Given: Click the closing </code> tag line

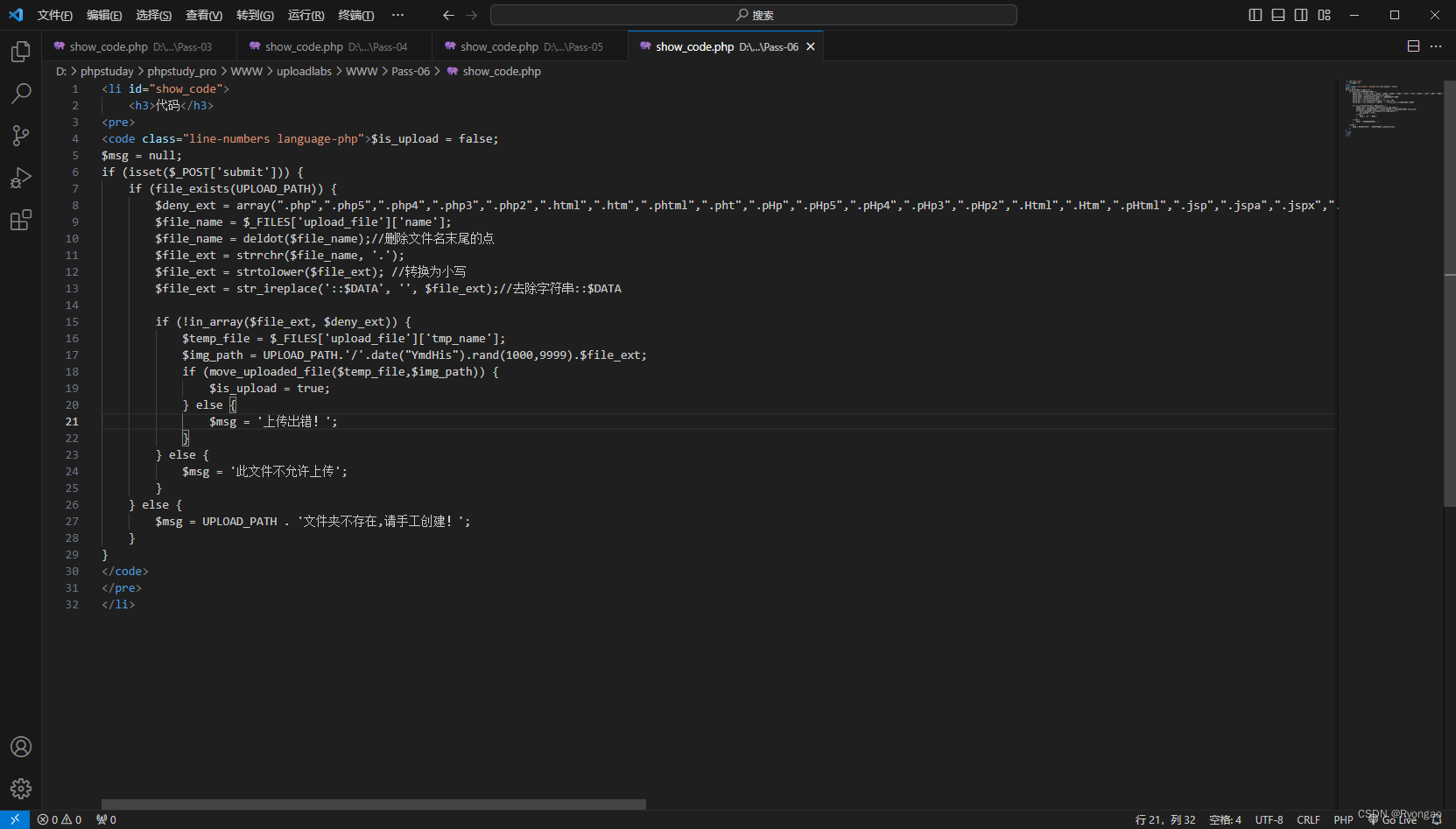Looking at the screenshot, I should point(124,571).
